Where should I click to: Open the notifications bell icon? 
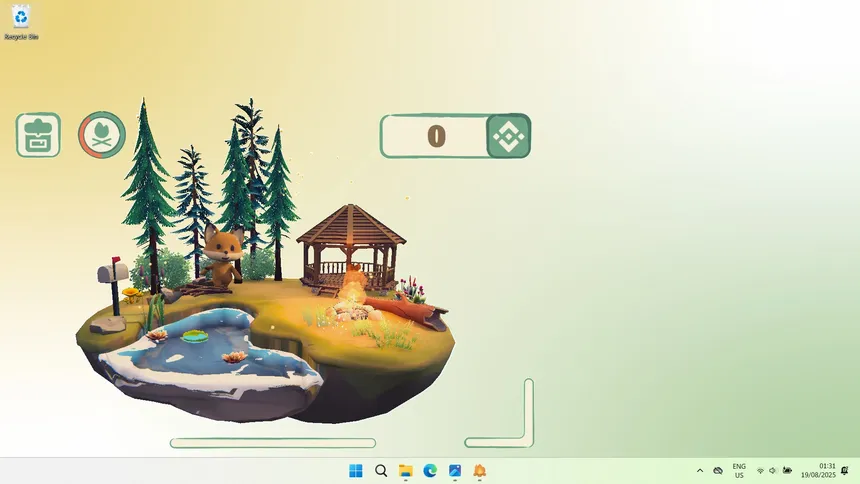[x=845, y=470]
